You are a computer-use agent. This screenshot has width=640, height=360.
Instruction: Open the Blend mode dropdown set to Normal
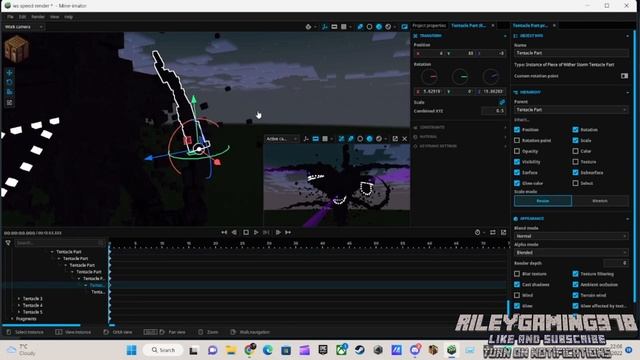[x=571, y=236]
